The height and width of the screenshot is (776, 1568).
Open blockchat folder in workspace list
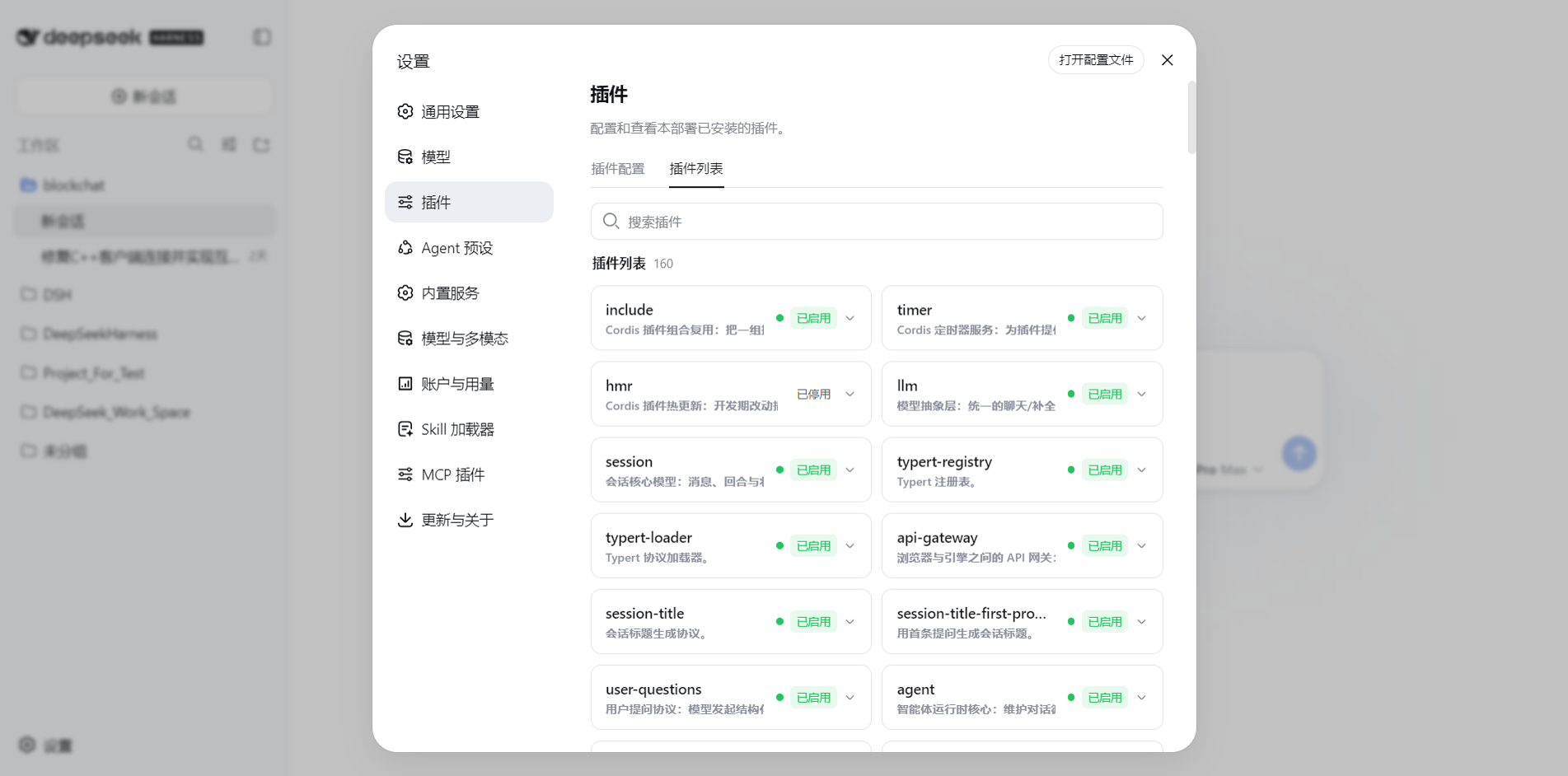click(144, 185)
